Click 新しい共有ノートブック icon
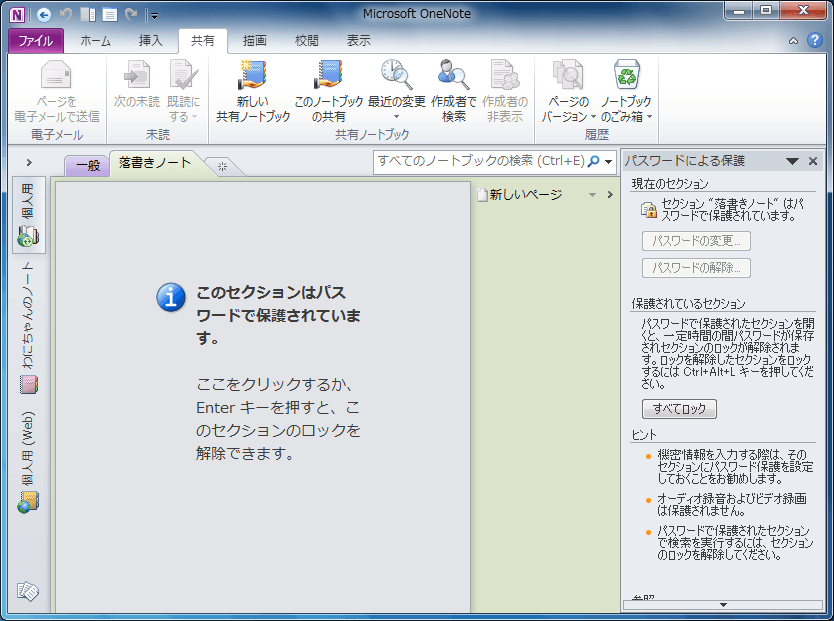834x621 pixels. tap(252, 74)
